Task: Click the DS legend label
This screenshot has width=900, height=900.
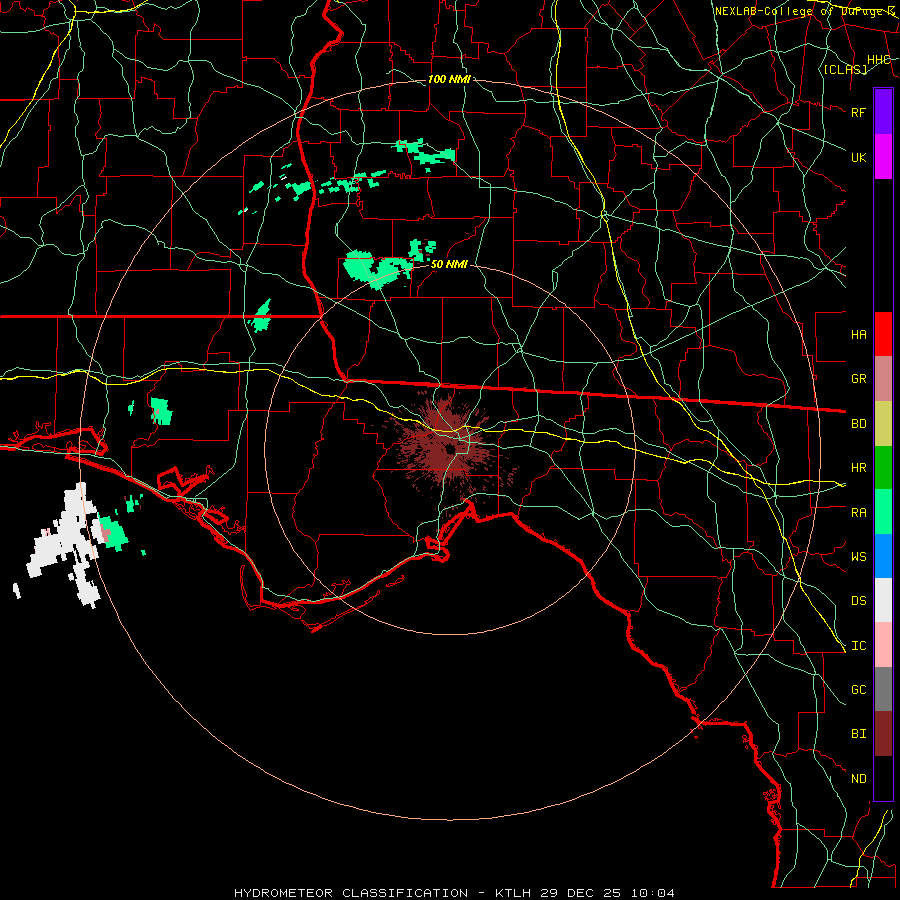Action: pos(858,601)
